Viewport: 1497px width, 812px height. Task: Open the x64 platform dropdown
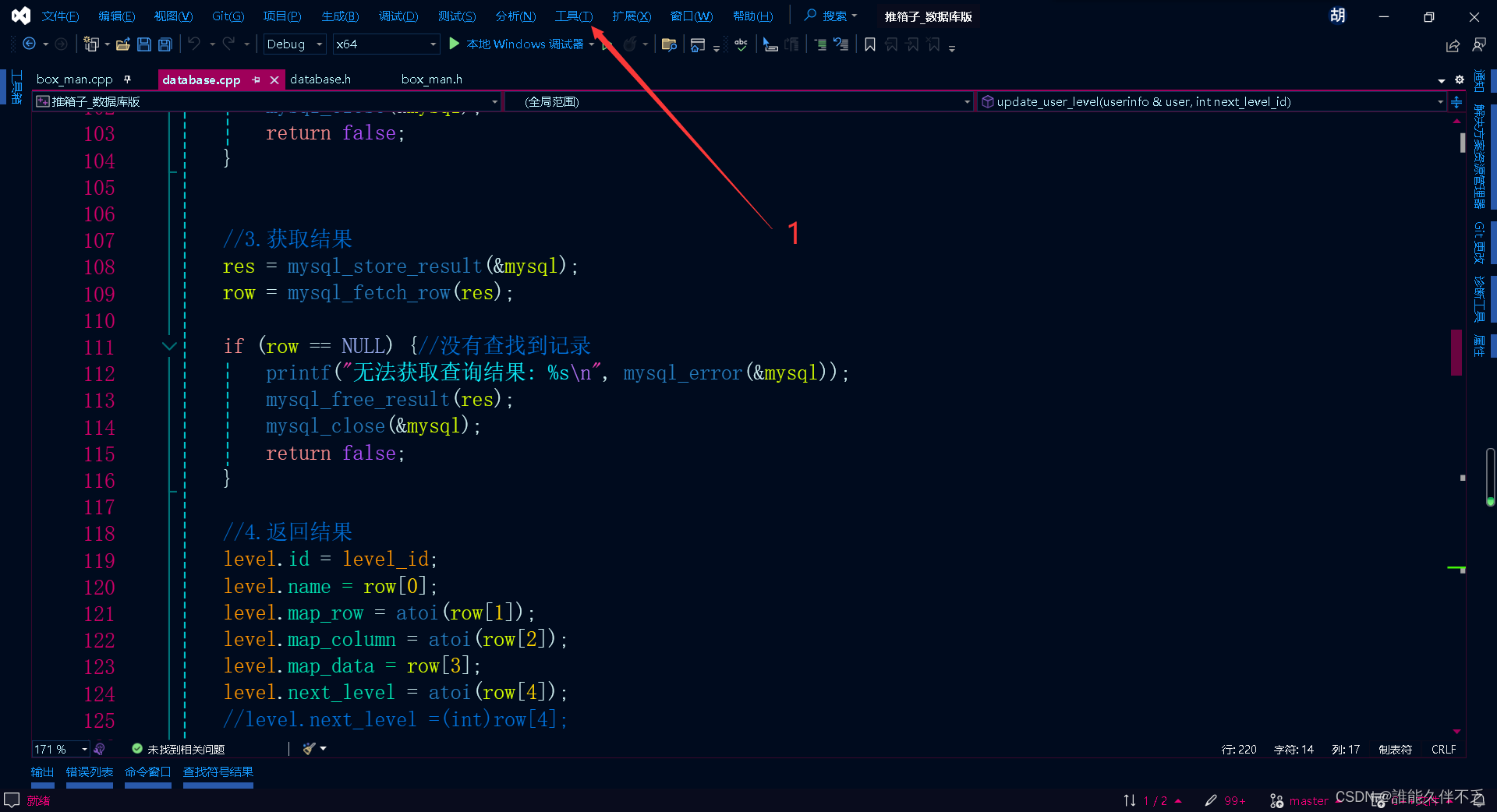pyautogui.click(x=386, y=44)
